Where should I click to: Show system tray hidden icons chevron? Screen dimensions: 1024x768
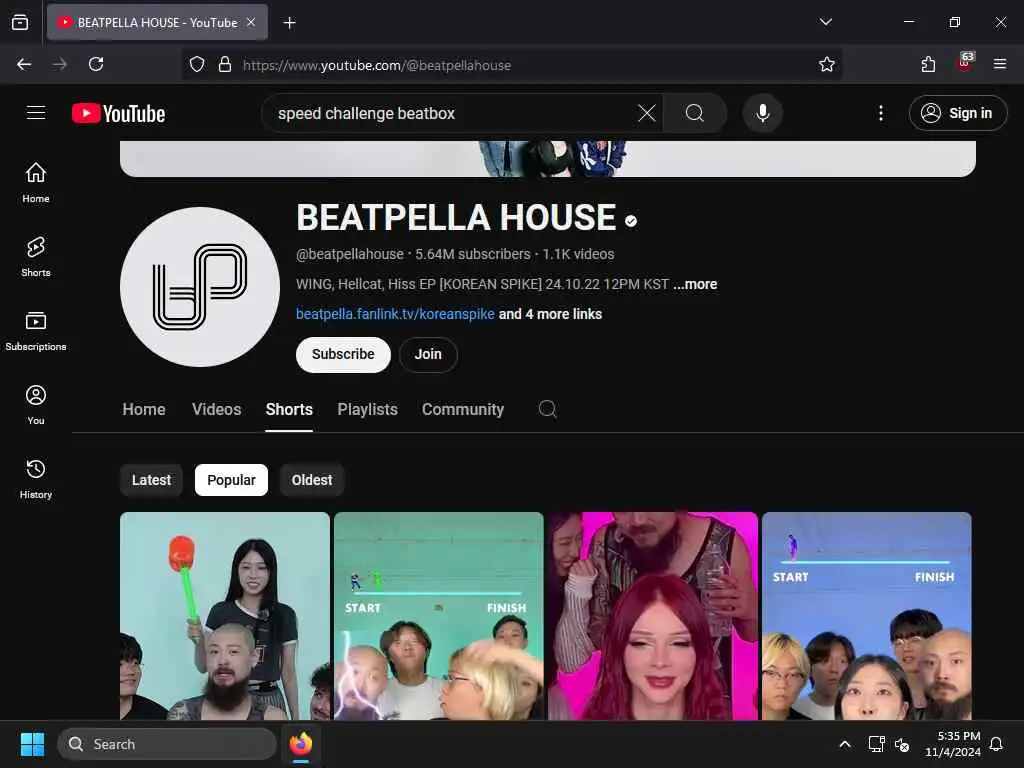(844, 744)
